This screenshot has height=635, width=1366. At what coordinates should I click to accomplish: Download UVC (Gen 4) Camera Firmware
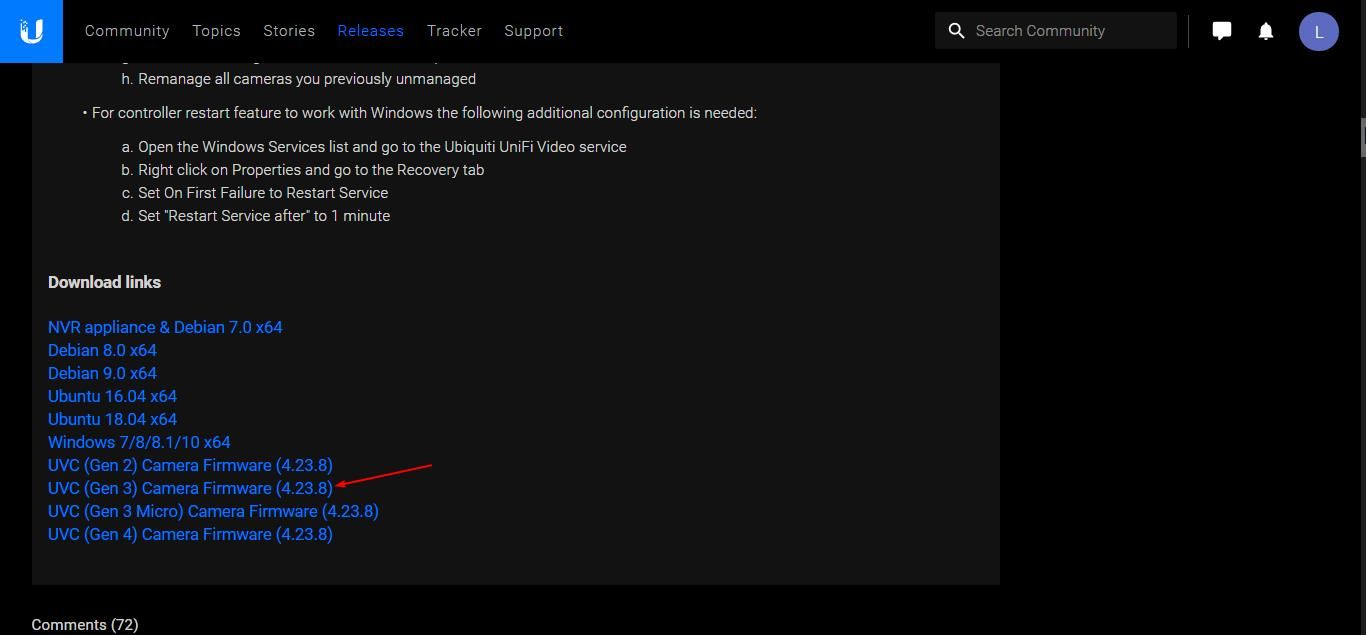pyautogui.click(x=190, y=534)
